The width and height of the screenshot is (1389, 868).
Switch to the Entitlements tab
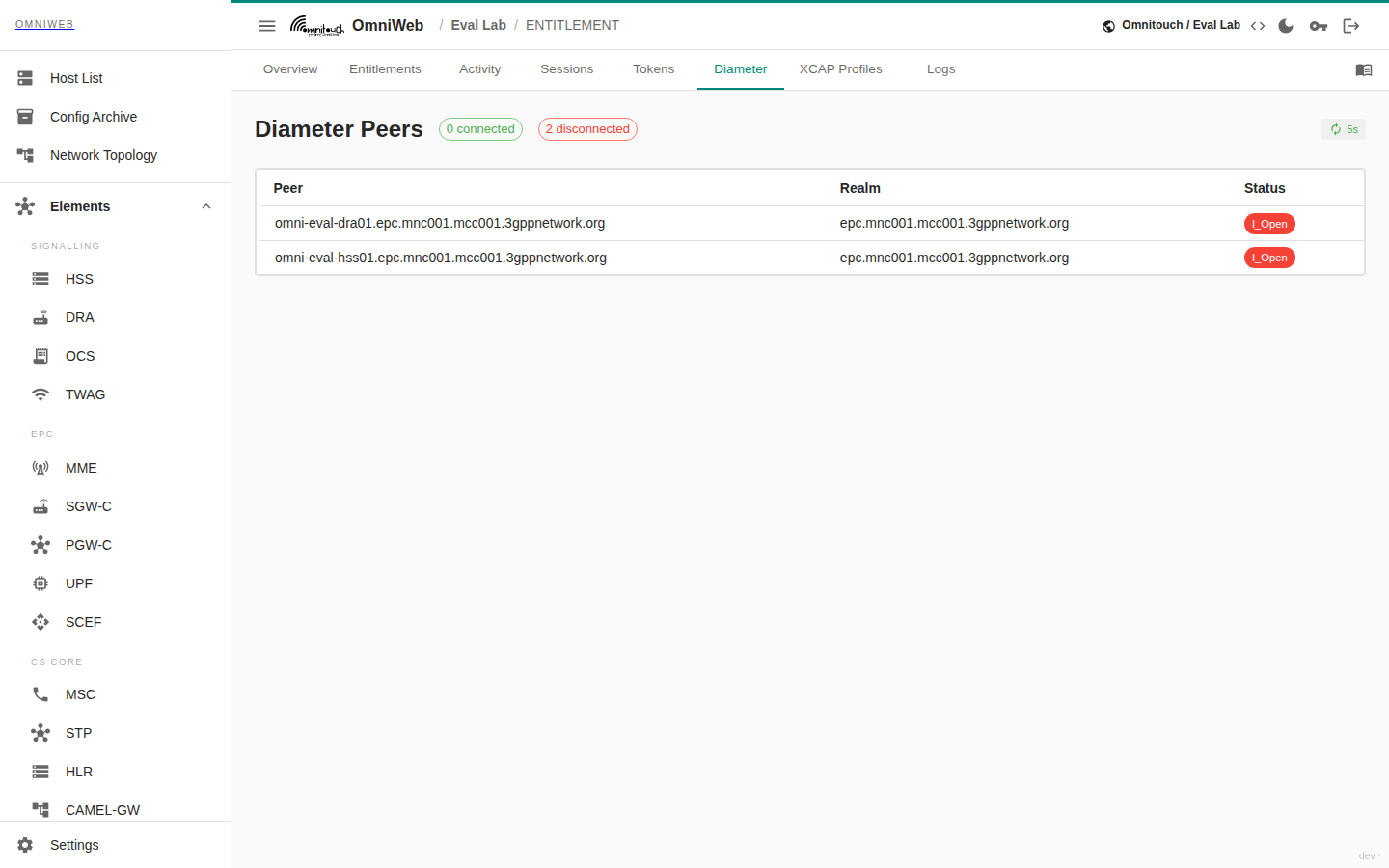[385, 69]
